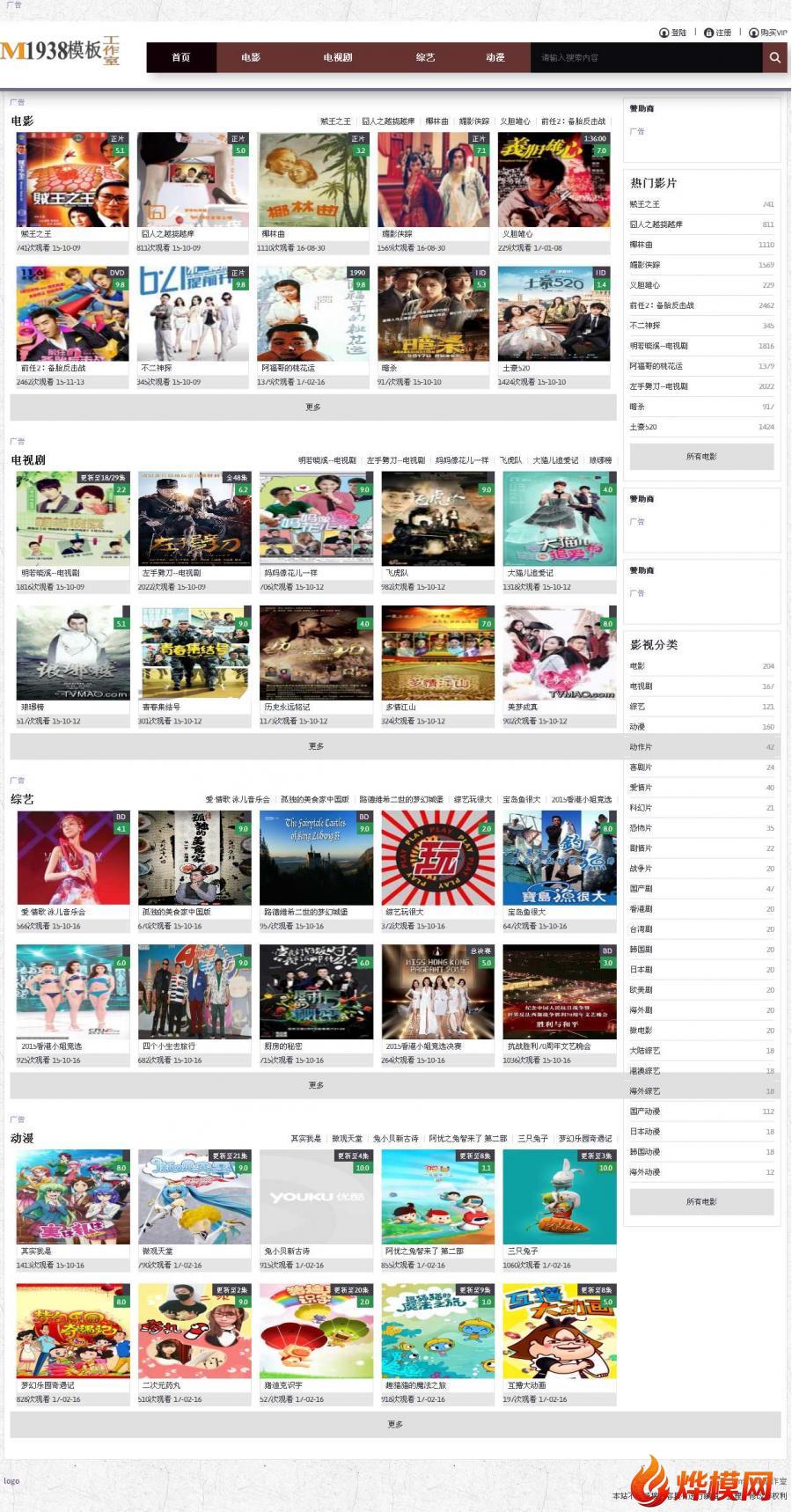This screenshot has height=1512, width=792.
Task: Open the 椰林曲 movie poster
Action: 312,180
